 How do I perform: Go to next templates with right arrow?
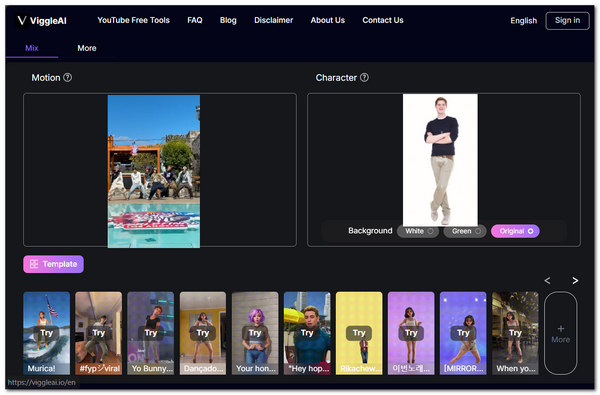coord(575,281)
